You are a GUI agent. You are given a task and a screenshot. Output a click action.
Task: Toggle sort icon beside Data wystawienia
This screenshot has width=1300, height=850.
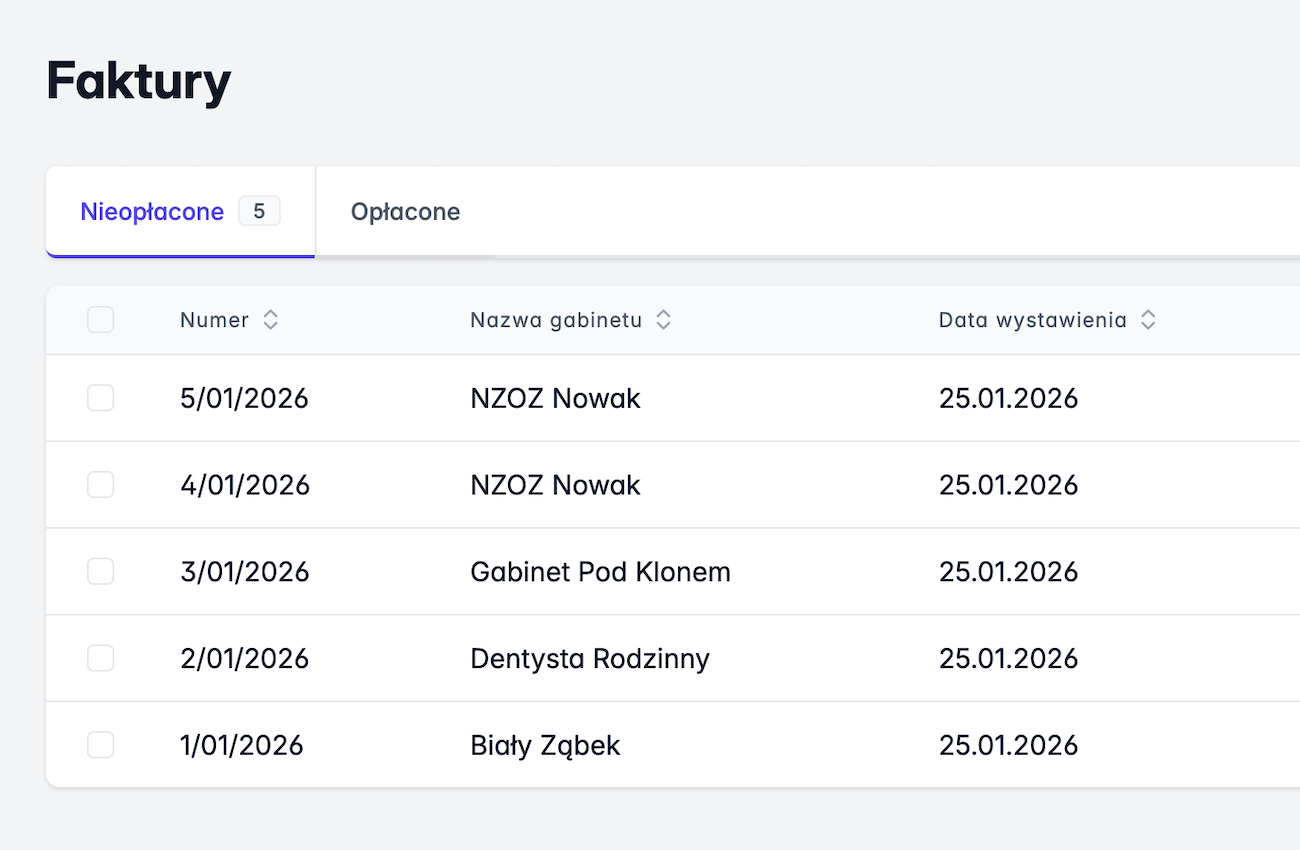point(1148,320)
